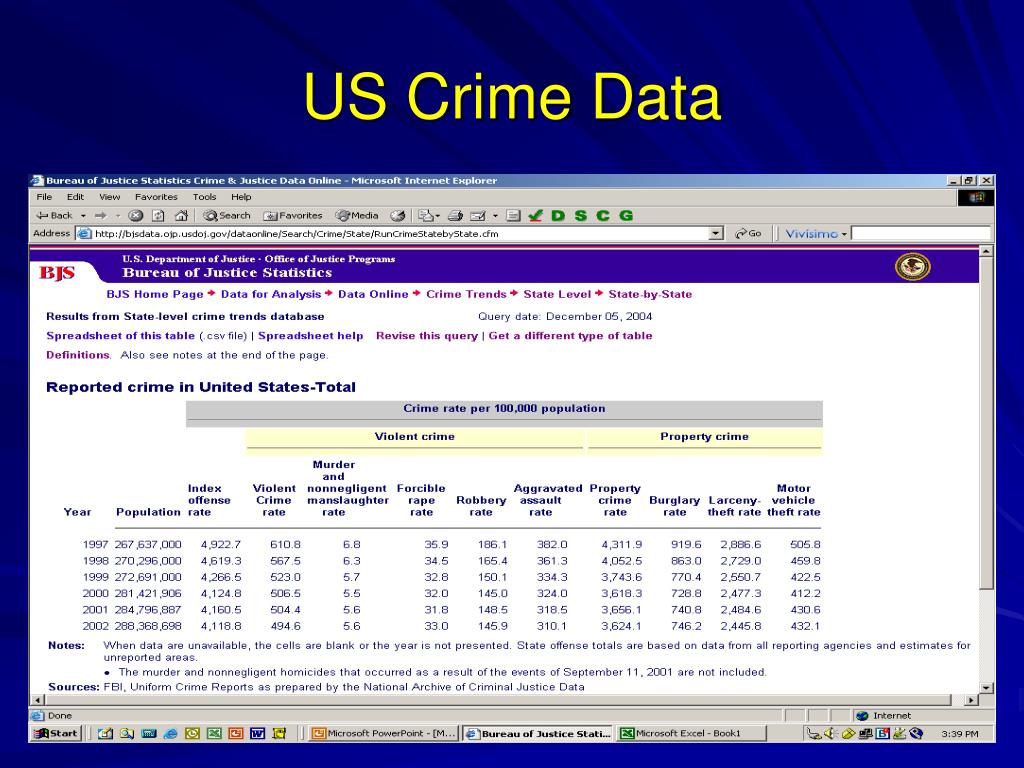Click the Bureau of Justice Stati... taskbar button
This screenshot has height=768, width=1024.
pyautogui.click(x=538, y=733)
